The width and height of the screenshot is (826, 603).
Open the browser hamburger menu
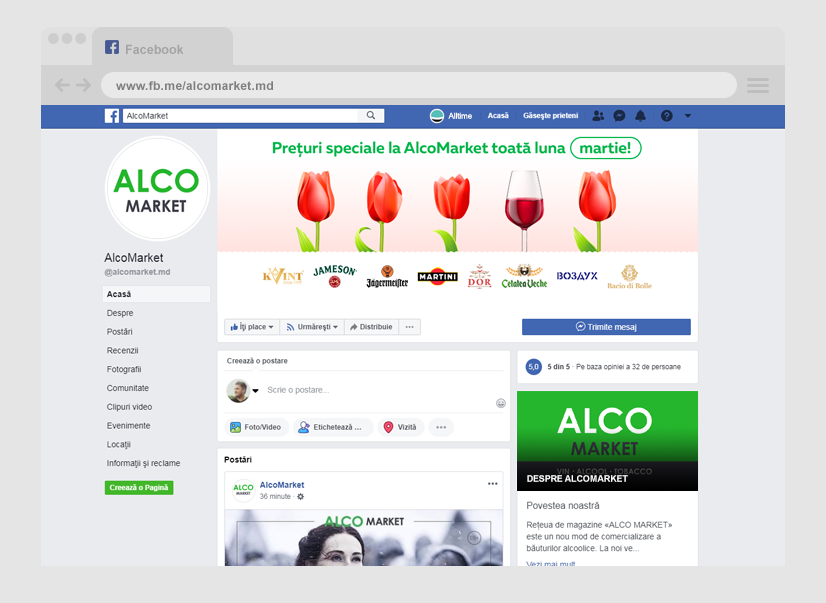tap(758, 85)
